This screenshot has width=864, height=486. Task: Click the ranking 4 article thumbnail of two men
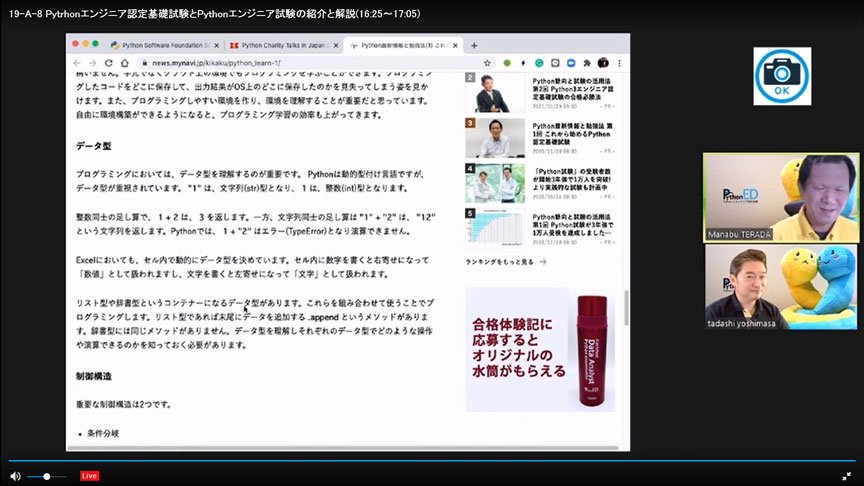point(495,183)
